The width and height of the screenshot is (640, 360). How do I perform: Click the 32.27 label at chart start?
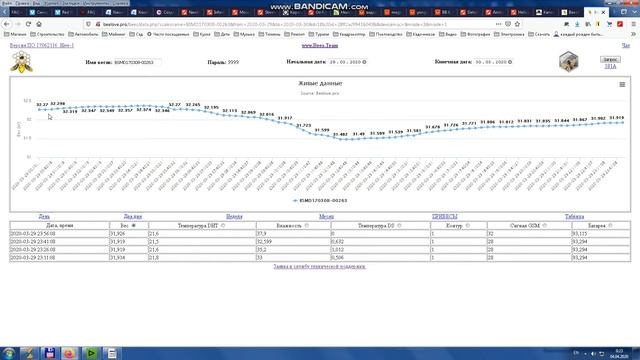42,104
